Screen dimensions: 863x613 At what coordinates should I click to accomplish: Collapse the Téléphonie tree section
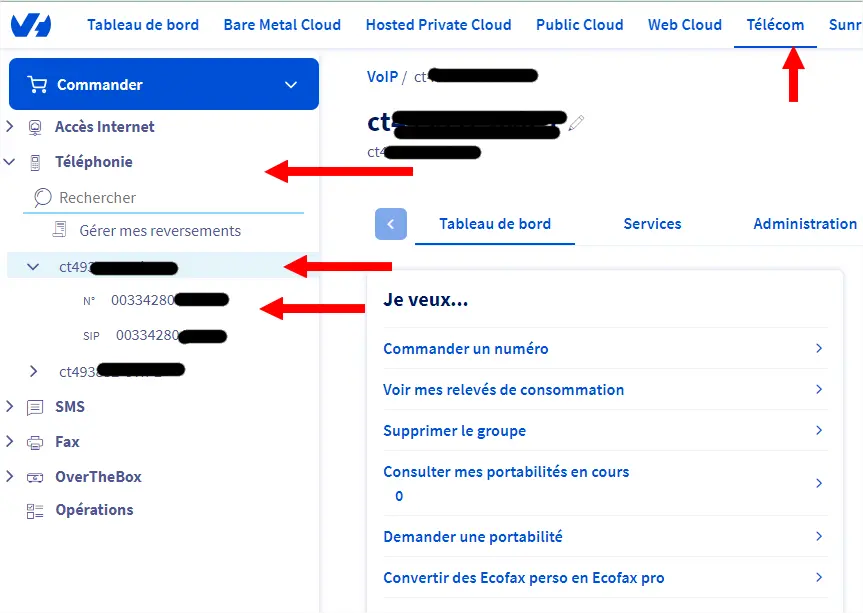point(10,162)
